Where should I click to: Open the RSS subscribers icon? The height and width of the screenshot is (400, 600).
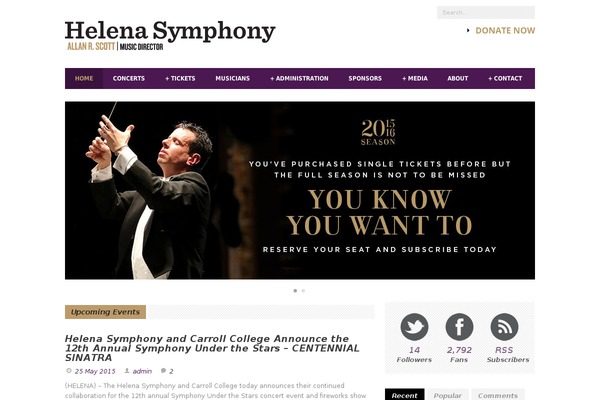[x=504, y=327]
